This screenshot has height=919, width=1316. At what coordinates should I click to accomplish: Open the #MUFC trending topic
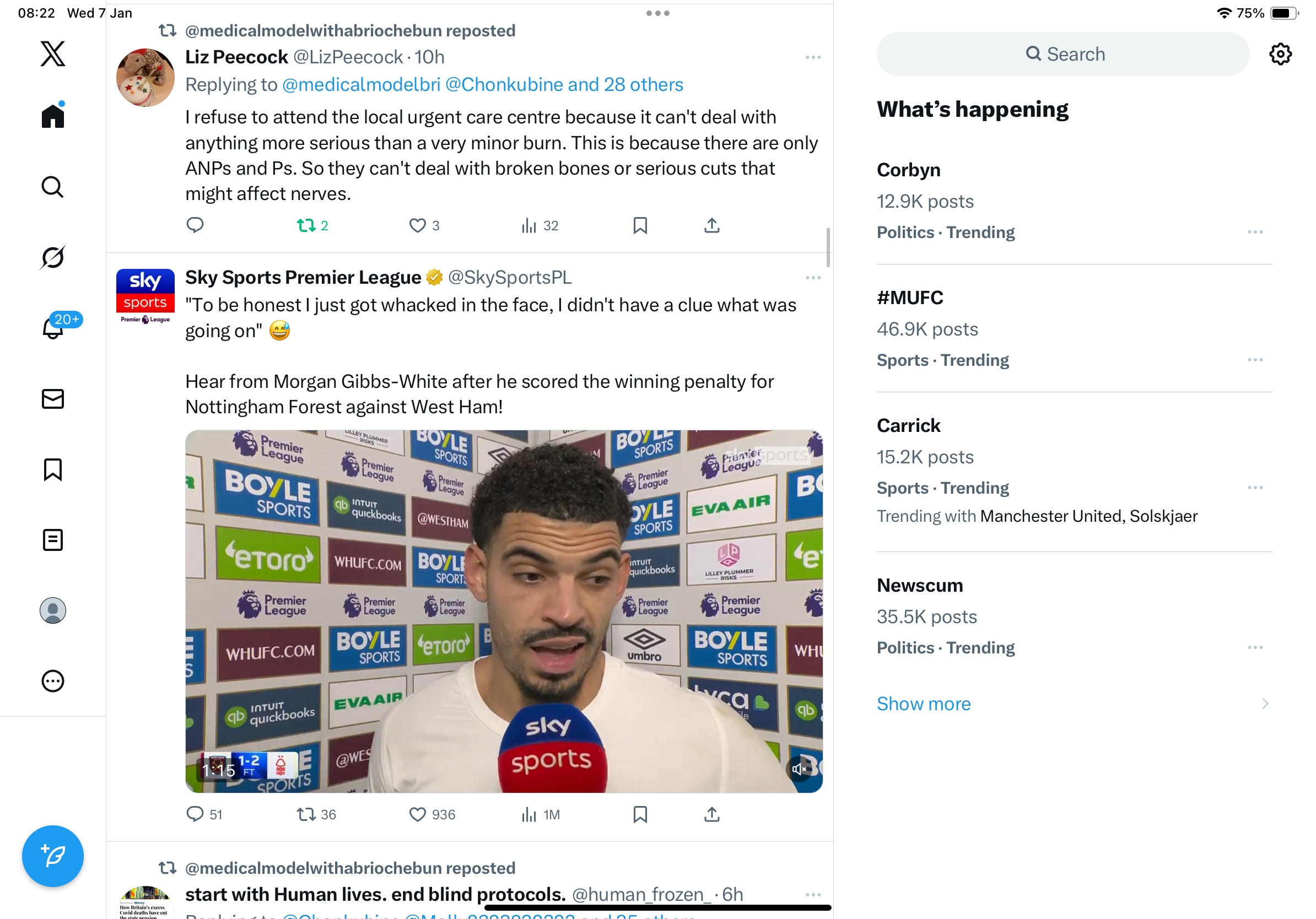coord(910,298)
